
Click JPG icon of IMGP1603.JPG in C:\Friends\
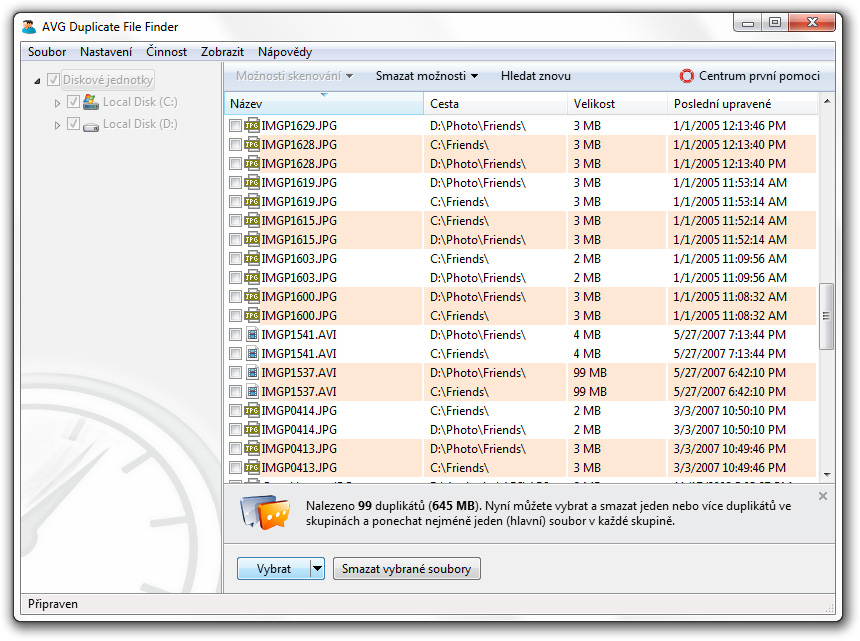[x=252, y=259]
